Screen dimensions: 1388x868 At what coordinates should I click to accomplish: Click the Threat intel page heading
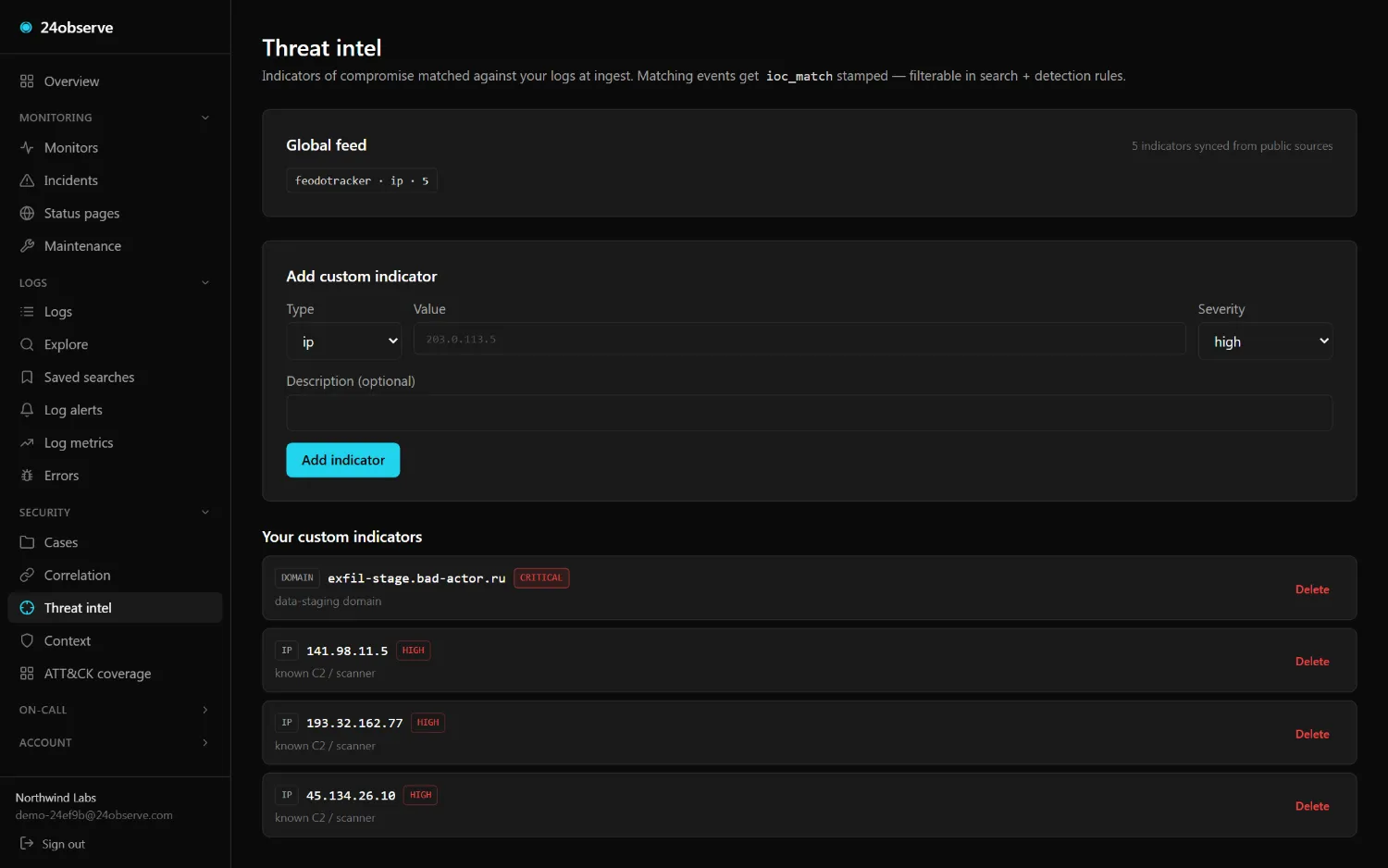[322, 48]
